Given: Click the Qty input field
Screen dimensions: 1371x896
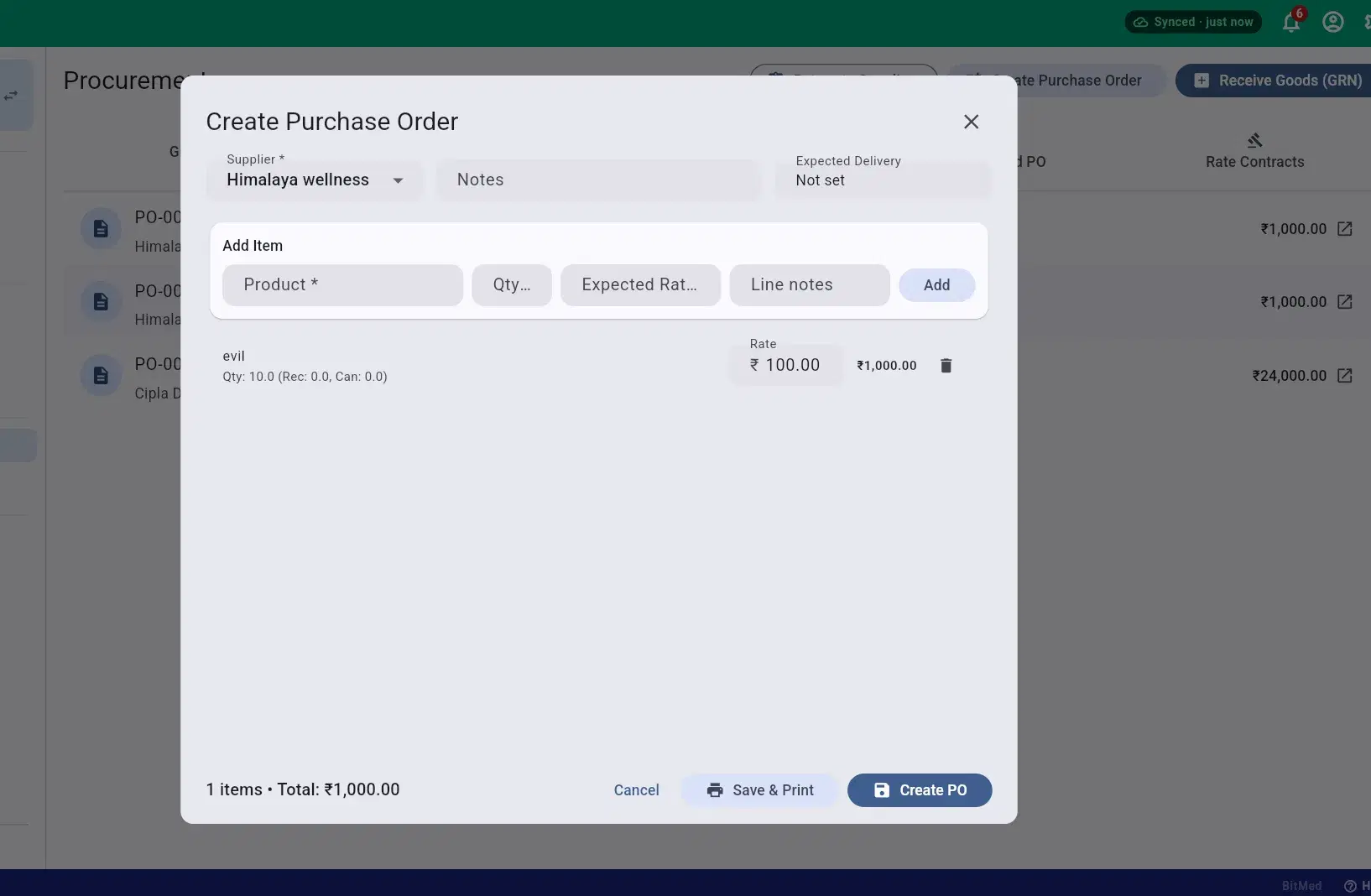Looking at the screenshot, I should click(x=512, y=285).
